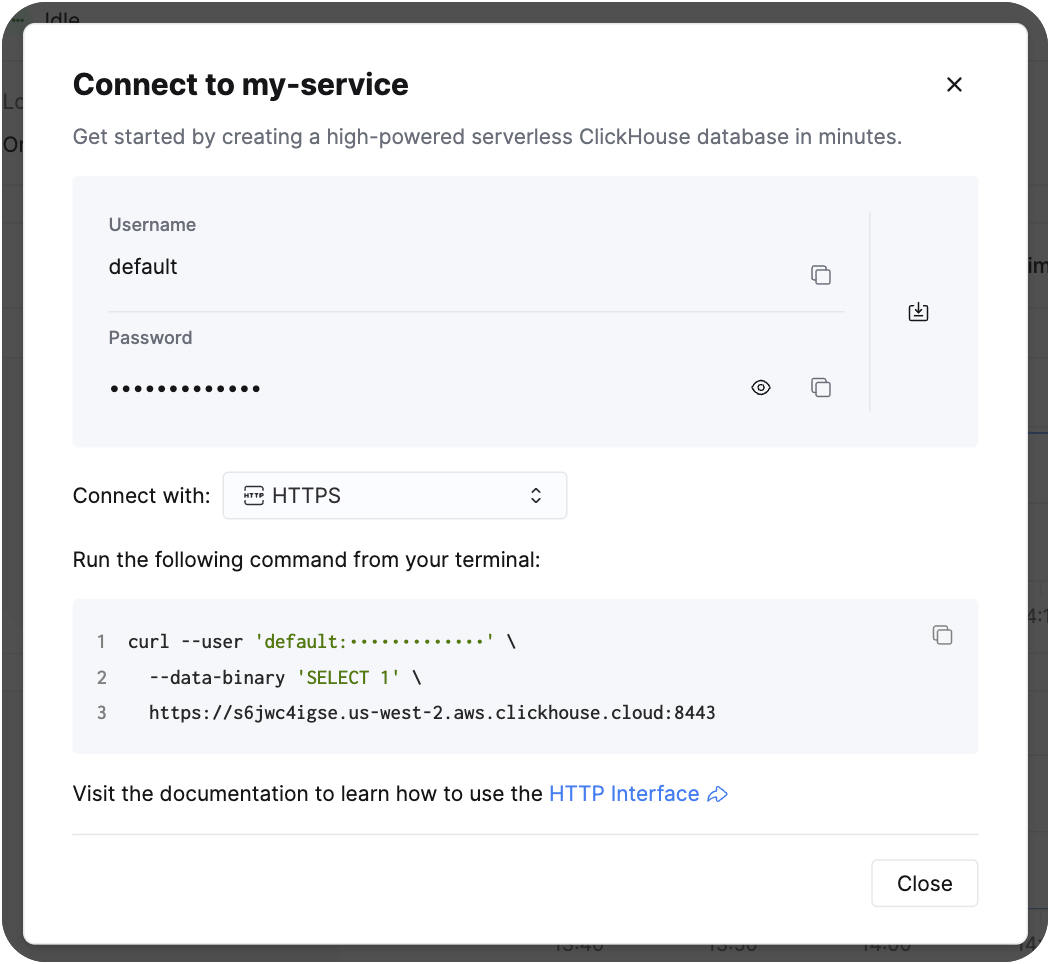The height and width of the screenshot is (964, 1050).
Task: Click the username value "default"
Action: coord(143,266)
